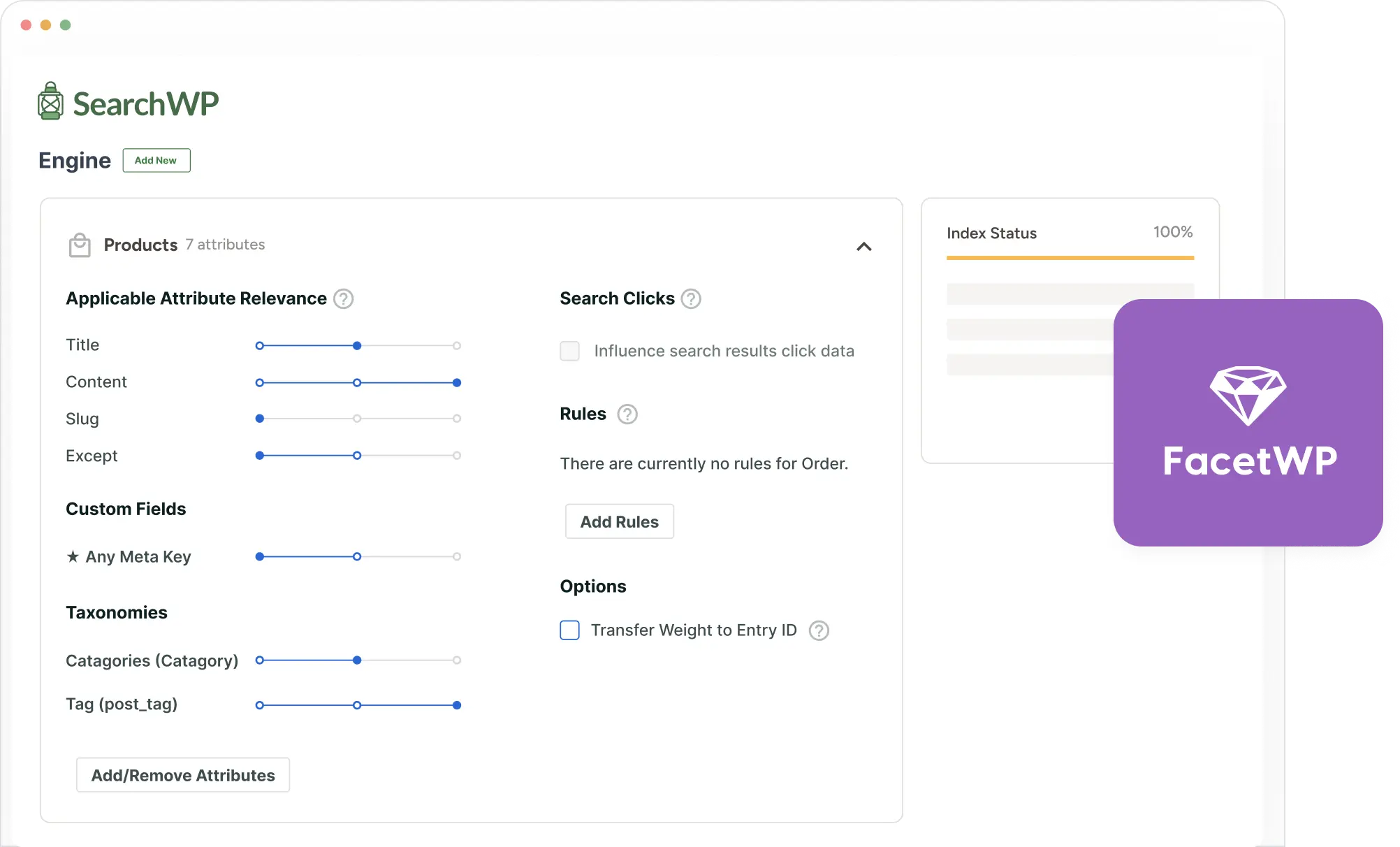This screenshot has width=1400, height=847.
Task: Click the Content relevance slider endpoint
Action: pyautogui.click(x=457, y=382)
